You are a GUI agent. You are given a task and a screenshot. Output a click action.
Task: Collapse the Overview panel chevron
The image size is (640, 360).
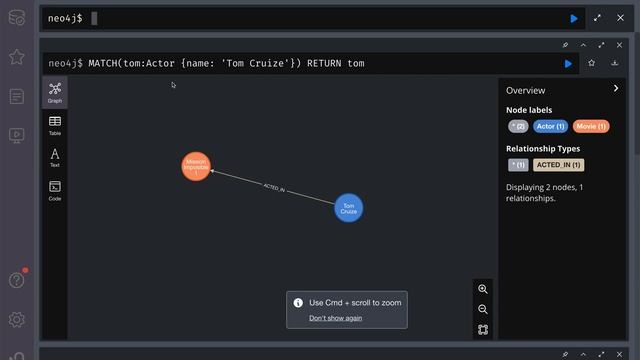click(616, 88)
